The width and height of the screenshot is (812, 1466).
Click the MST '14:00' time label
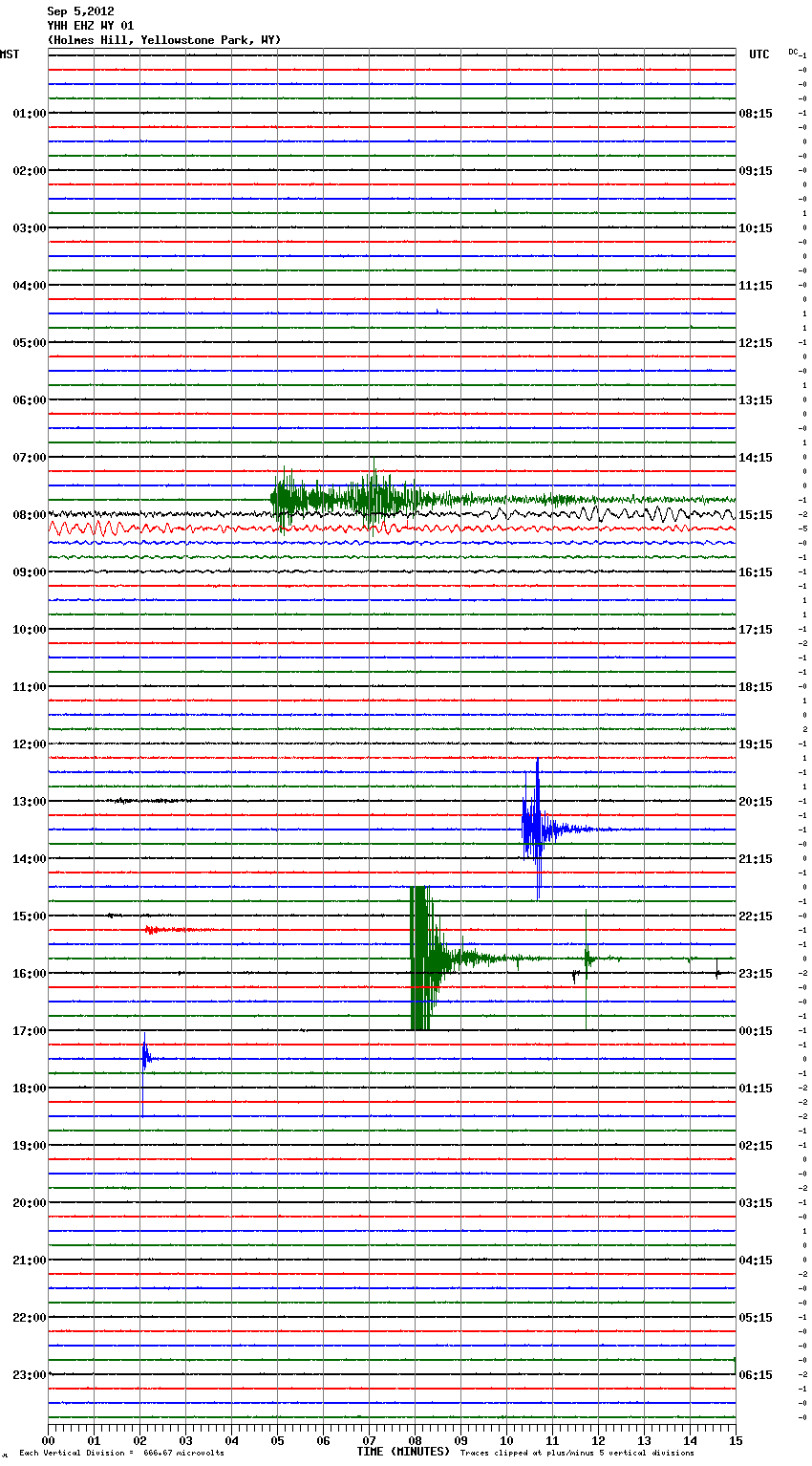tap(30, 859)
